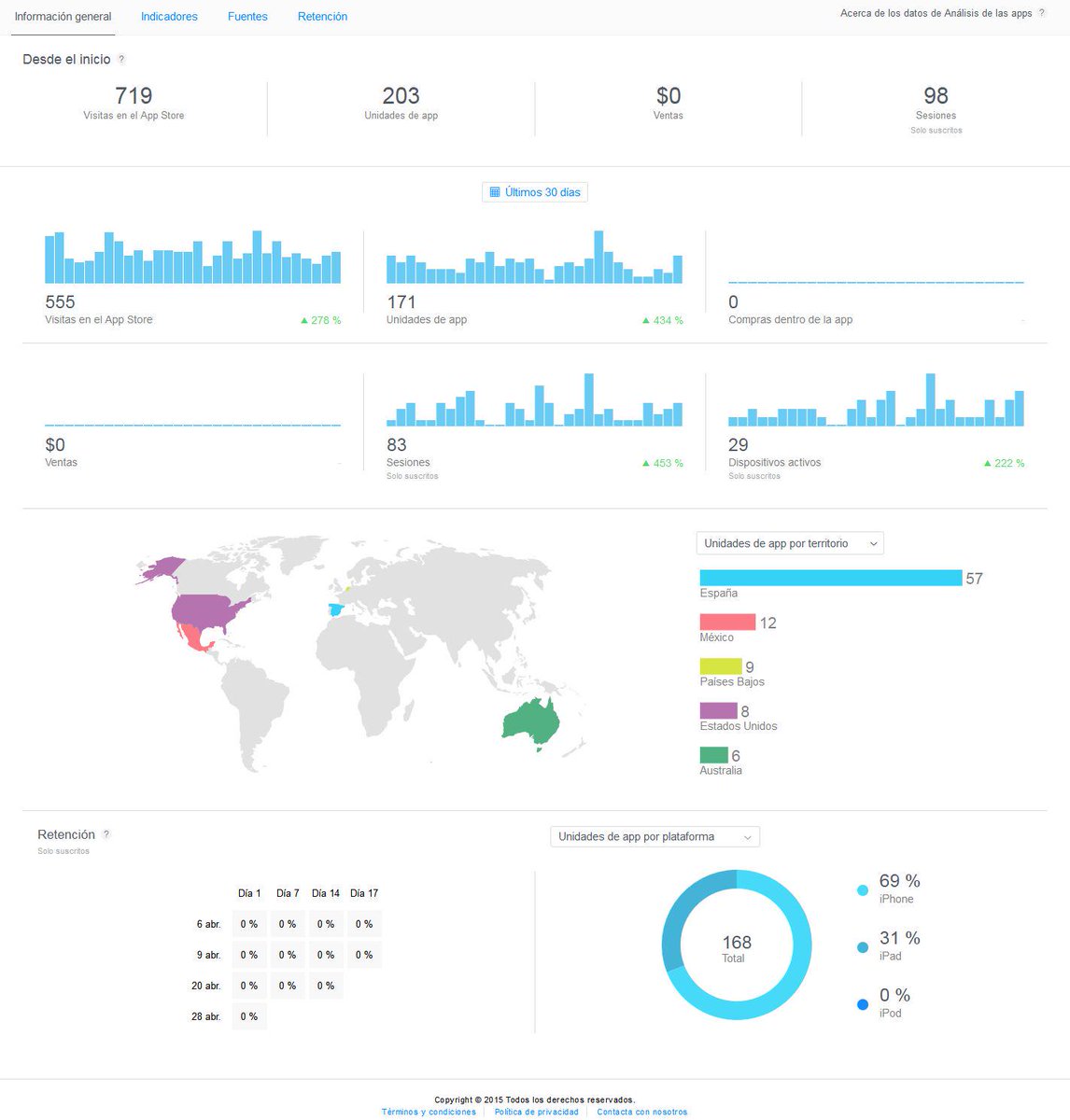The image size is (1070, 1120).
Task: Click the calendar icon on Últimos 30 días
Action: point(495,191)
